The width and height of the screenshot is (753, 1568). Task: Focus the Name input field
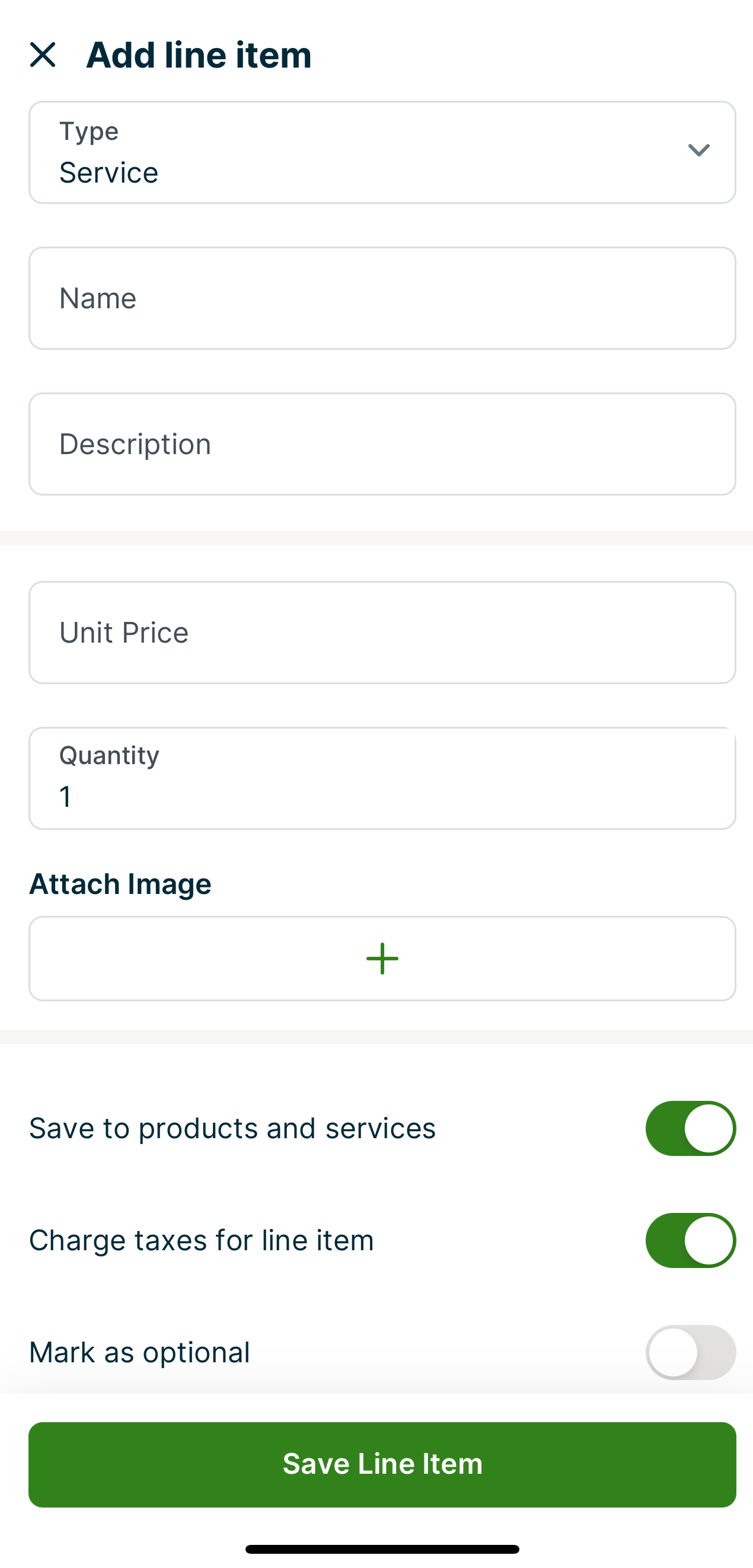click(382, 298)
